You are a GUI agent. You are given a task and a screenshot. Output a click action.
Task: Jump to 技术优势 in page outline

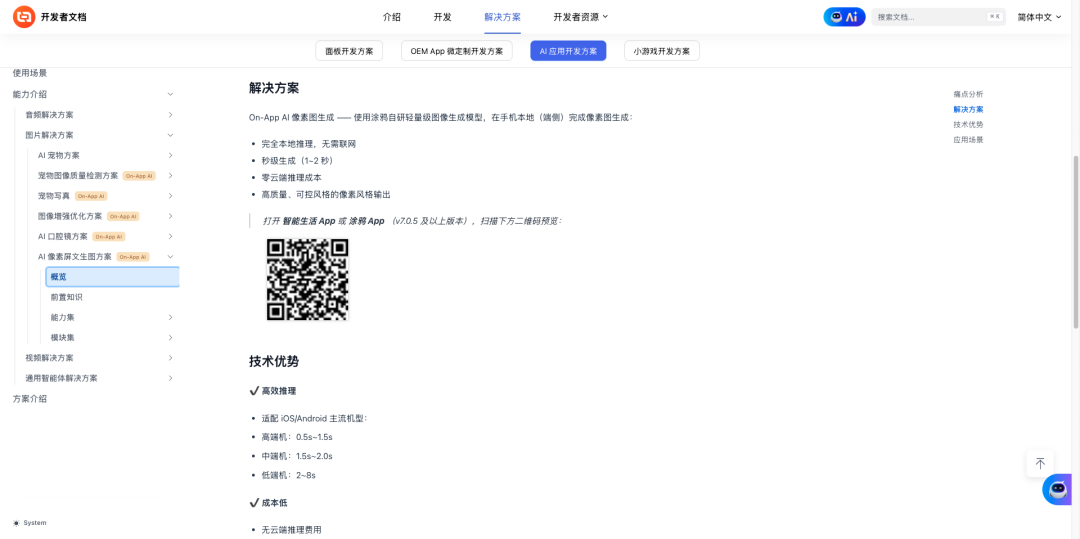point(968,125)
